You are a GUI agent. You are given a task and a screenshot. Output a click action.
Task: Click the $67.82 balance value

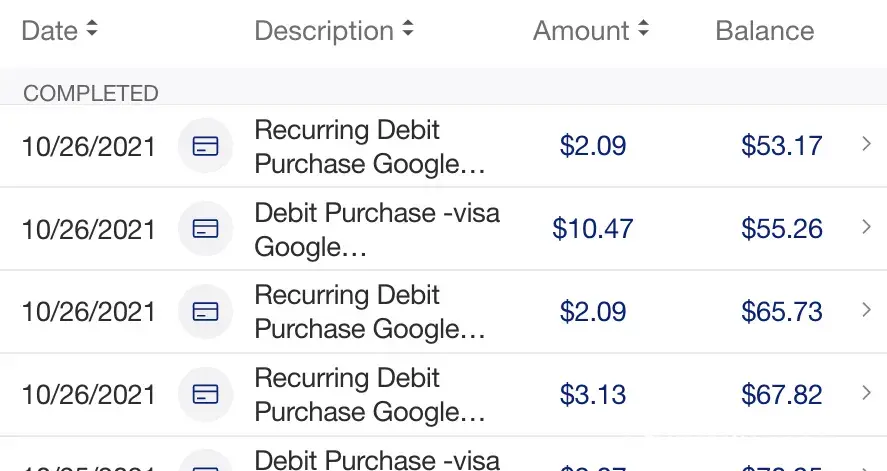click(781, 394)
